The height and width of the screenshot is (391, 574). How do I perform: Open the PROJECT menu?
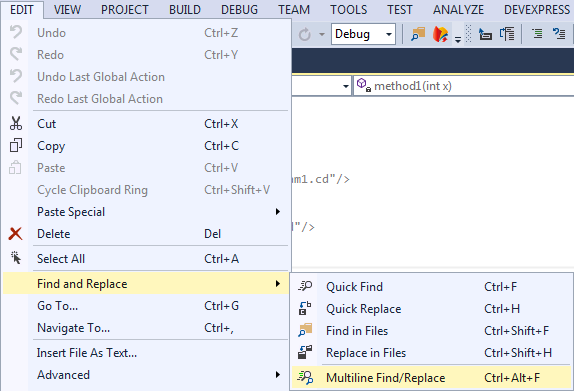125,10
